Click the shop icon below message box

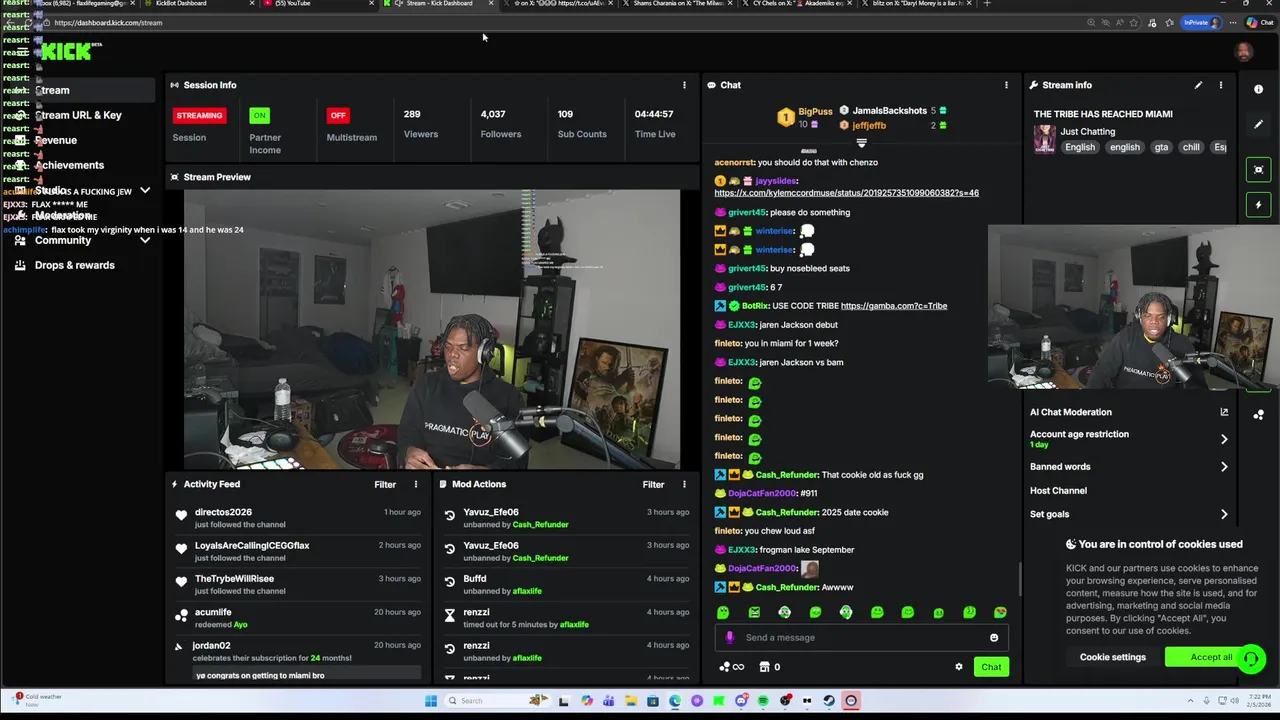tap(764, 667)
